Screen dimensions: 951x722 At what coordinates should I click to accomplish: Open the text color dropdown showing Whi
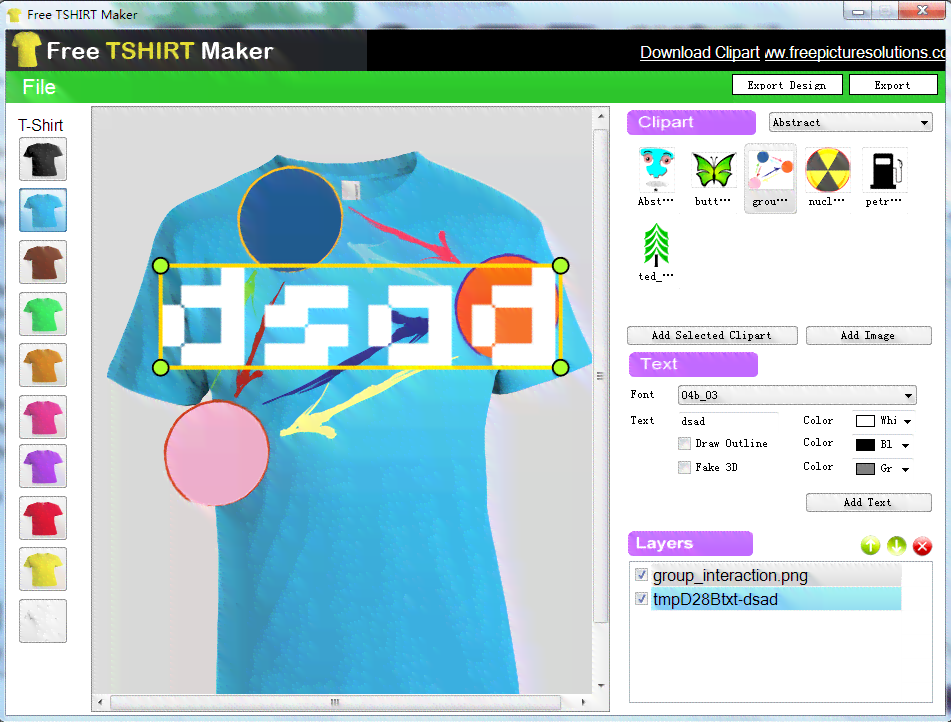(907, 421)
